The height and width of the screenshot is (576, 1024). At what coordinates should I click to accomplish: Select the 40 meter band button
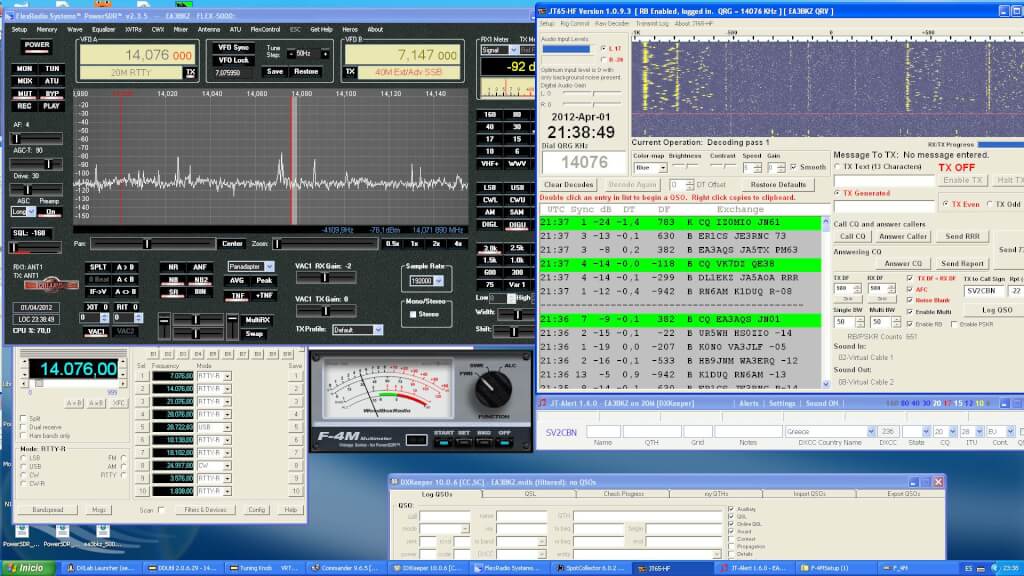click(490, 127)
